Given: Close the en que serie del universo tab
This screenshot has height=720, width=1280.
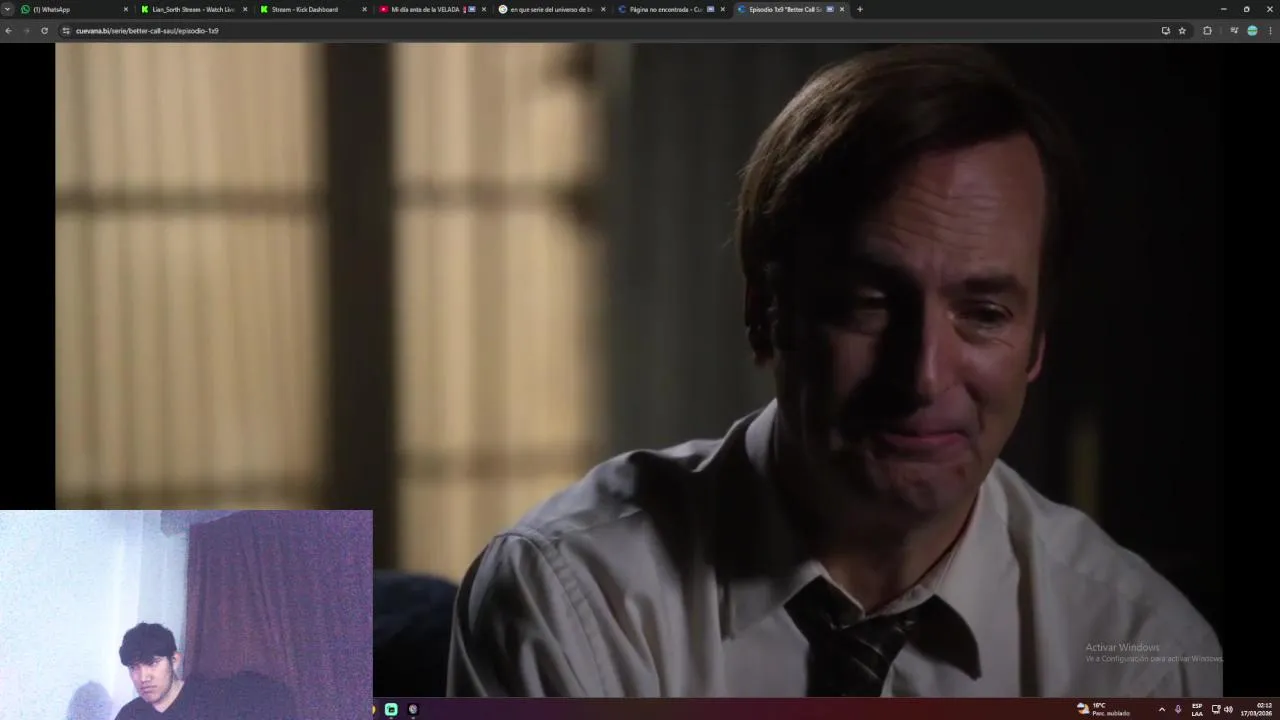Looking at the screenshot, I should click(603, 9).
